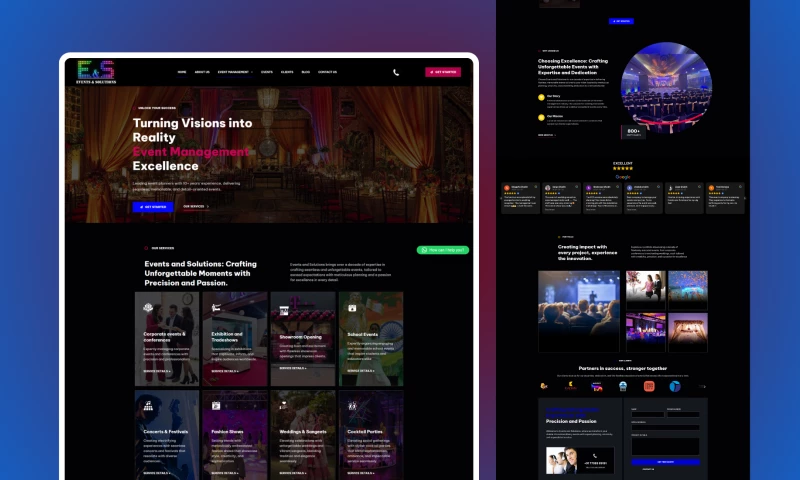Click the phone icon in contact card

tap(595, 456)
